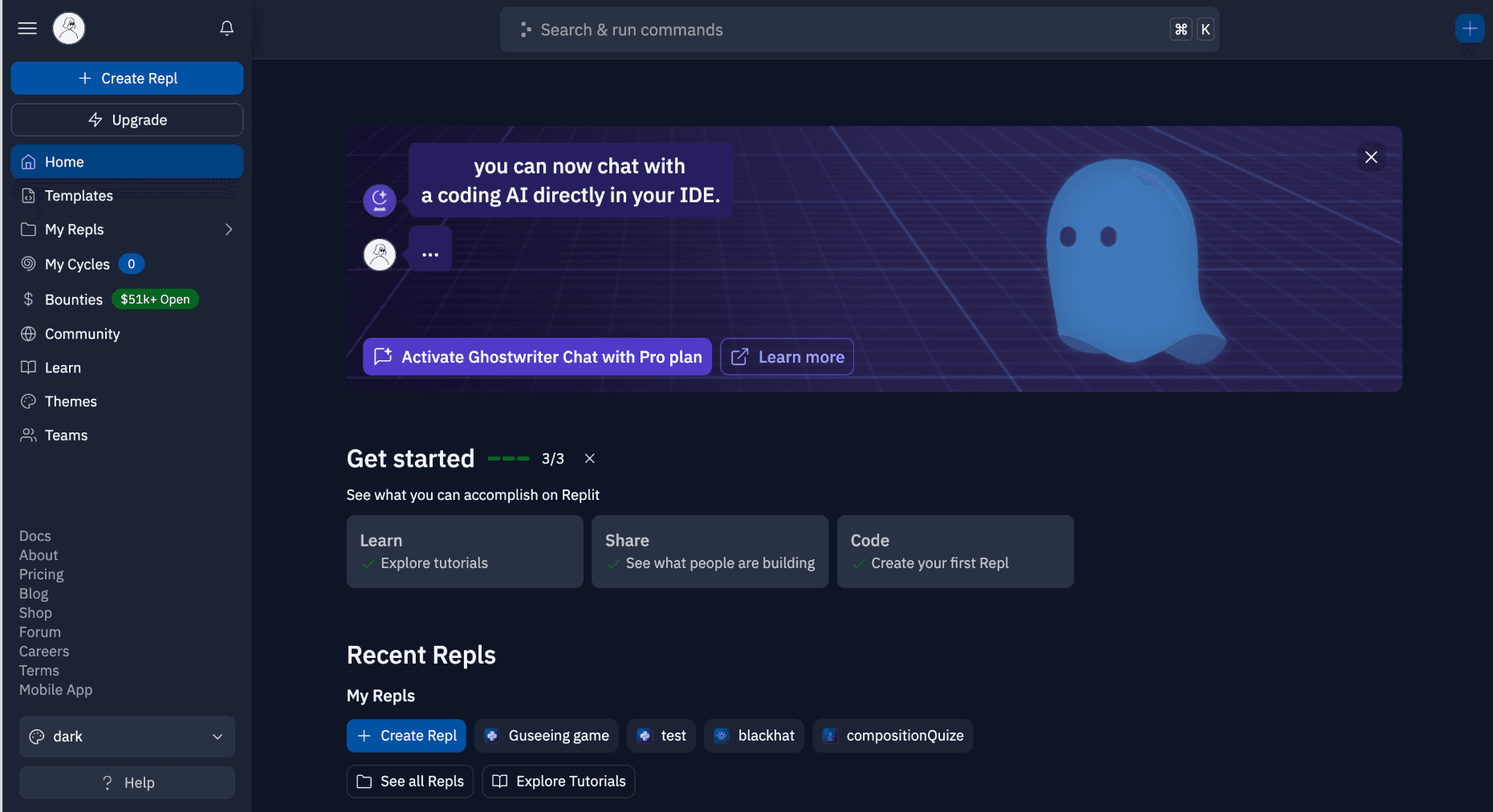Open Themes in the sidebar
This screenshot has height=812, width=1493.
(x=127, y=401)
